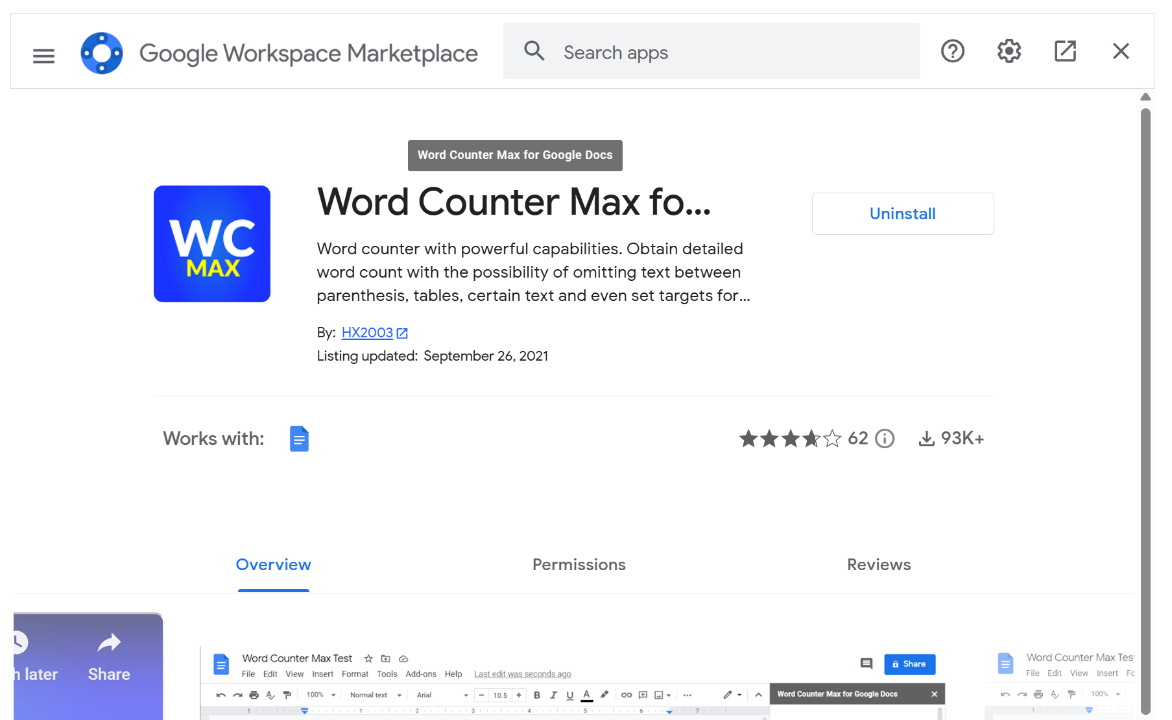Click the info icon next to 62 ratings
Image resolution: width=1172 pixels, height=720 pixels.
pos(884,439)
